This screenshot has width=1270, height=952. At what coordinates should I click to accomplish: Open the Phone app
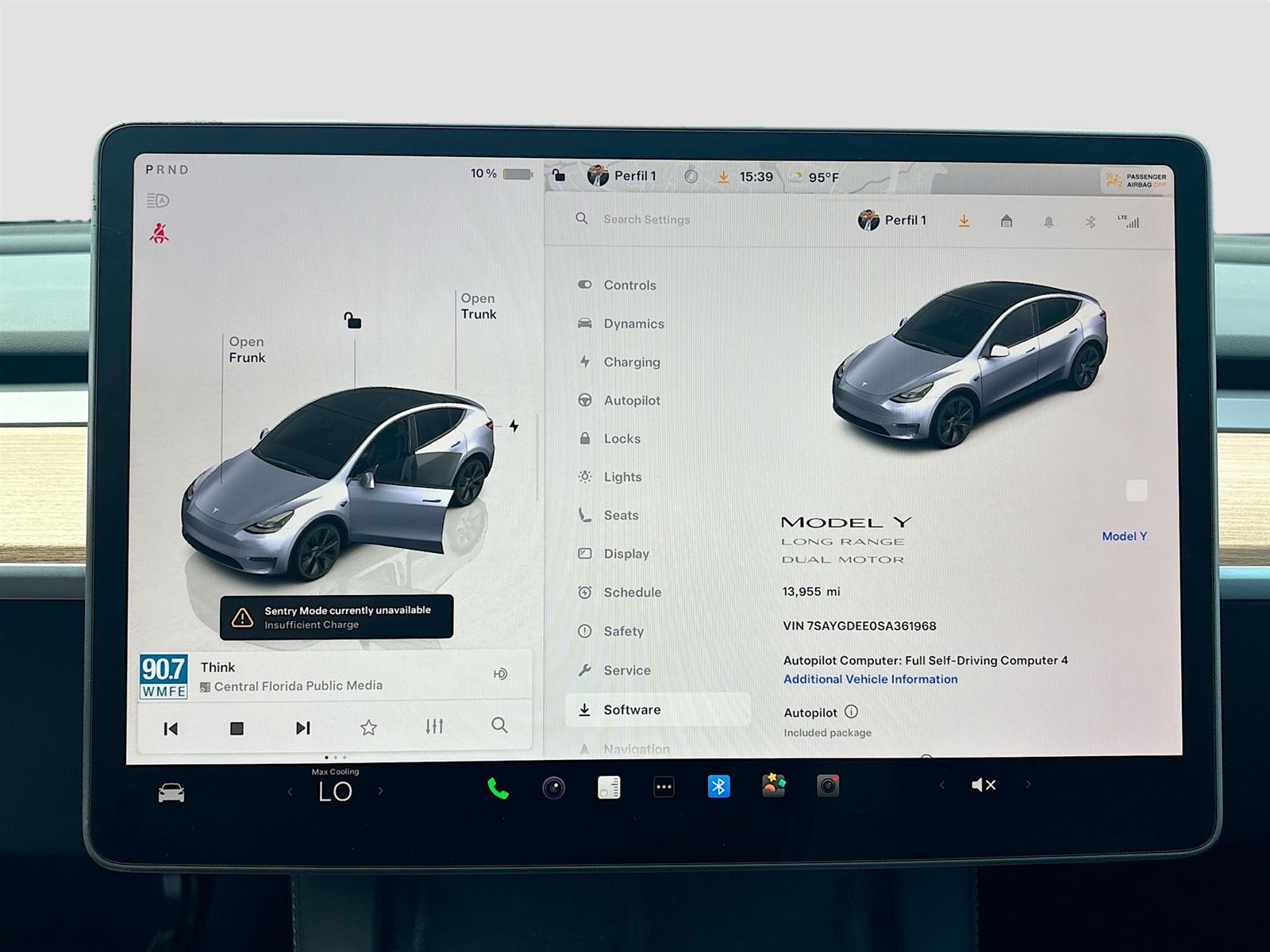tap(498, 788)
